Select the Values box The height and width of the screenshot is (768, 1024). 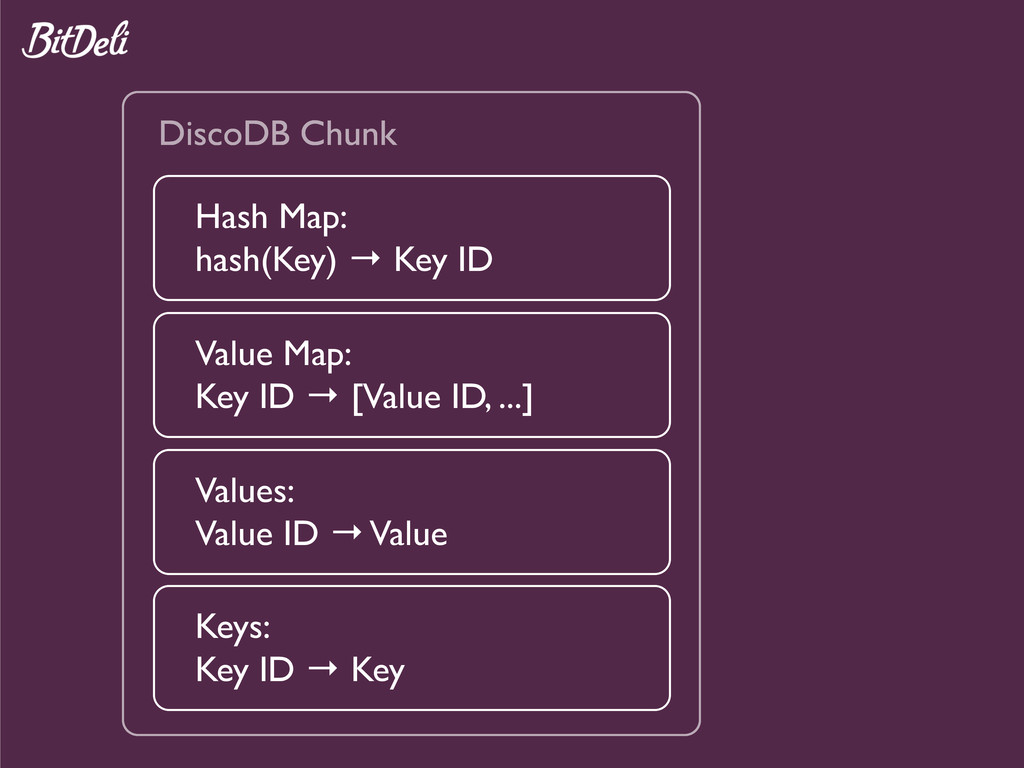tap(411, 511)
